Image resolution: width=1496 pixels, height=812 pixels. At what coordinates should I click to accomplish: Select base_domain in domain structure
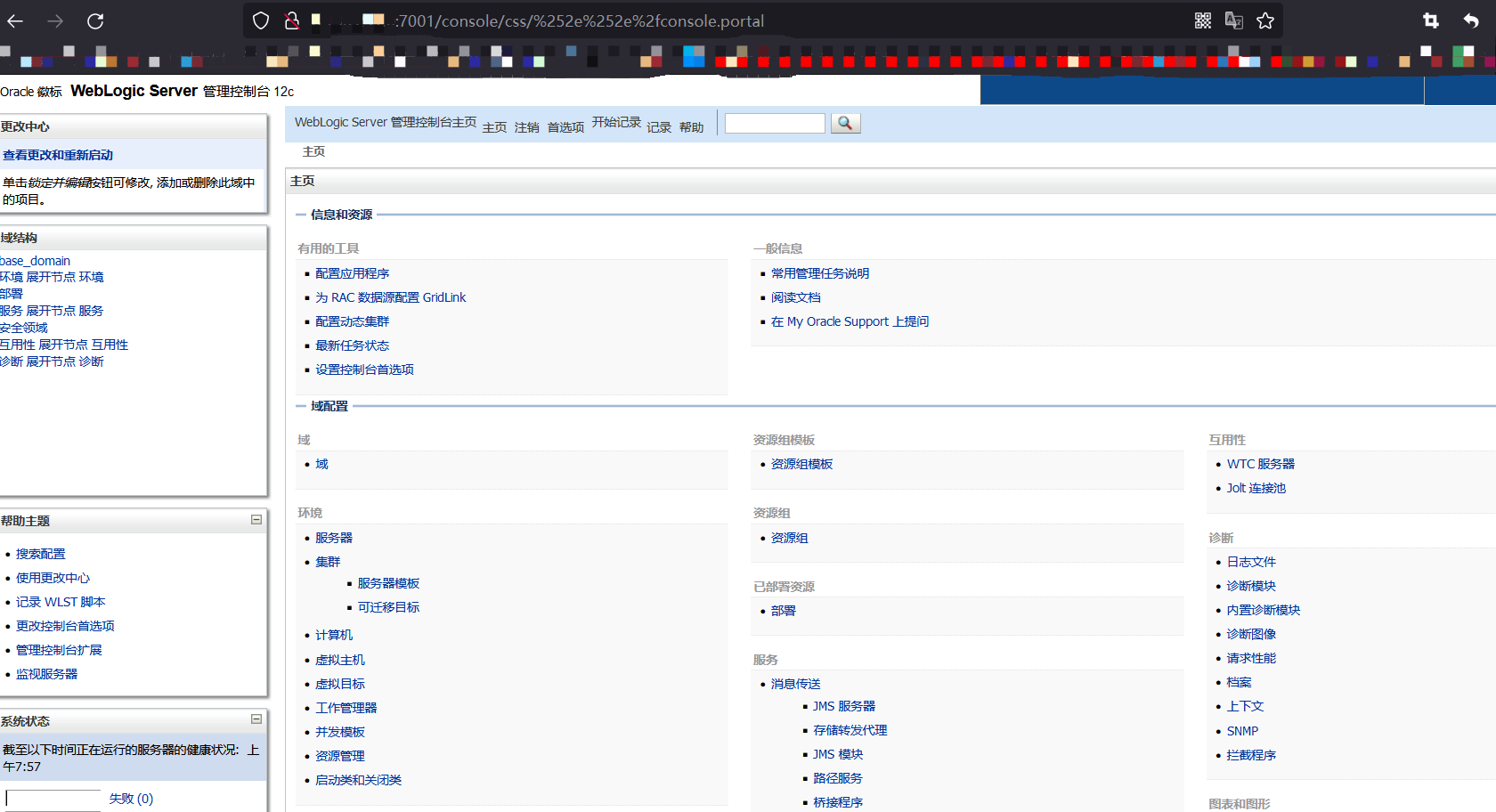[35, 261]
